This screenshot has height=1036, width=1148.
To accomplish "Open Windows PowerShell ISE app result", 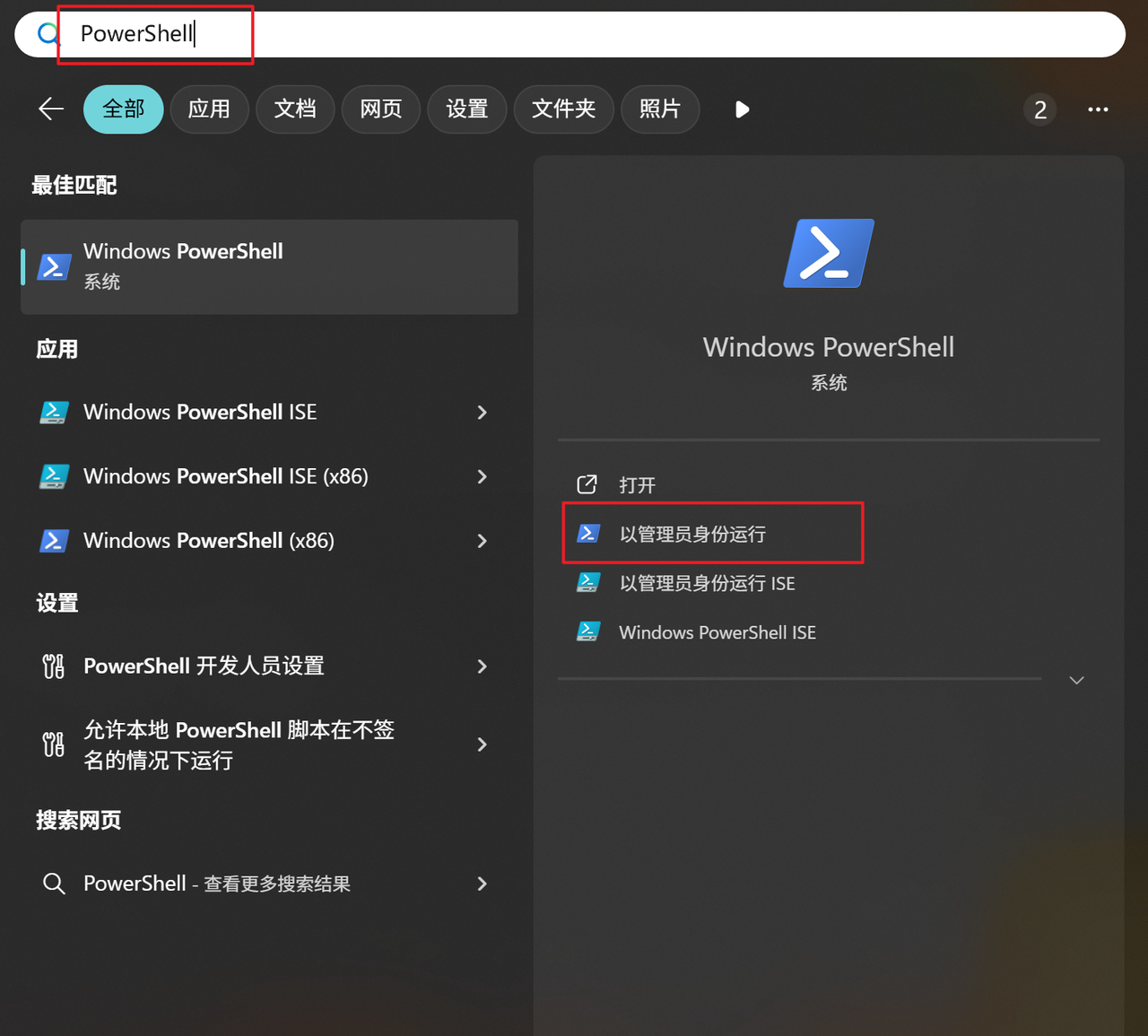I will 269,412.
